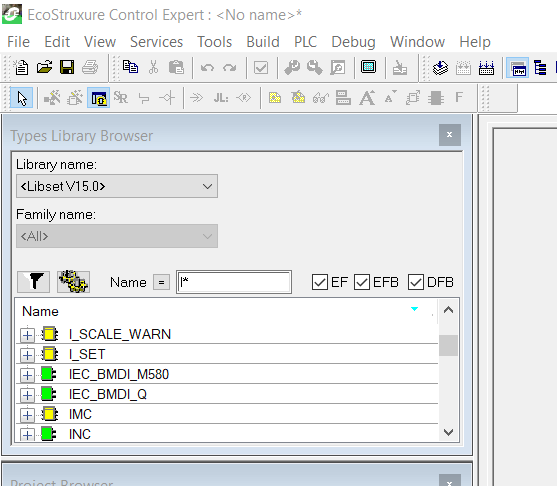This screenshot has width=557, height=486.
Task: Click the Print icon
Action: pyautogui.click(x=90, y=67)
